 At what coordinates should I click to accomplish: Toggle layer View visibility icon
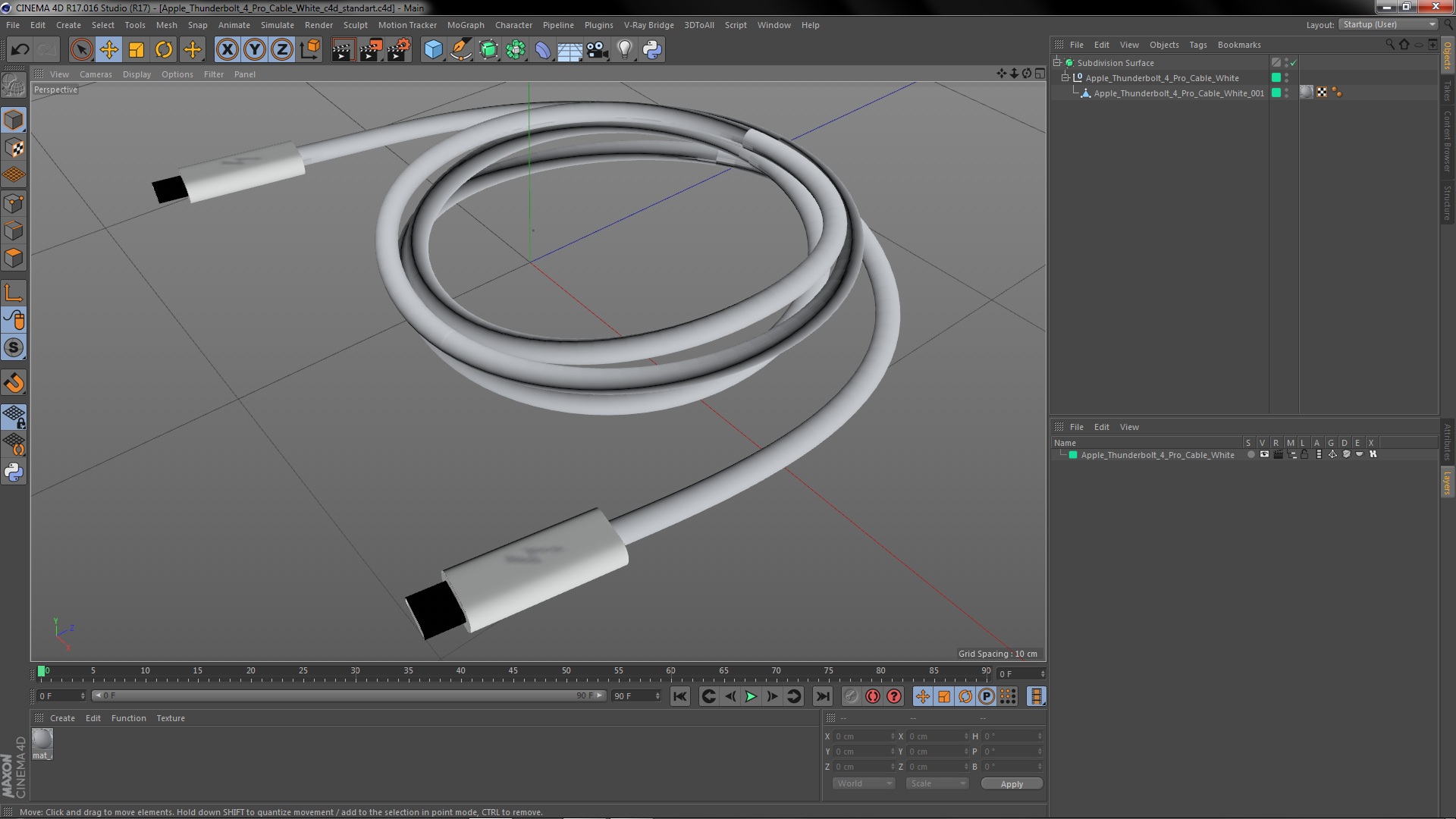pyautogui.click(x=1264, y=455)
